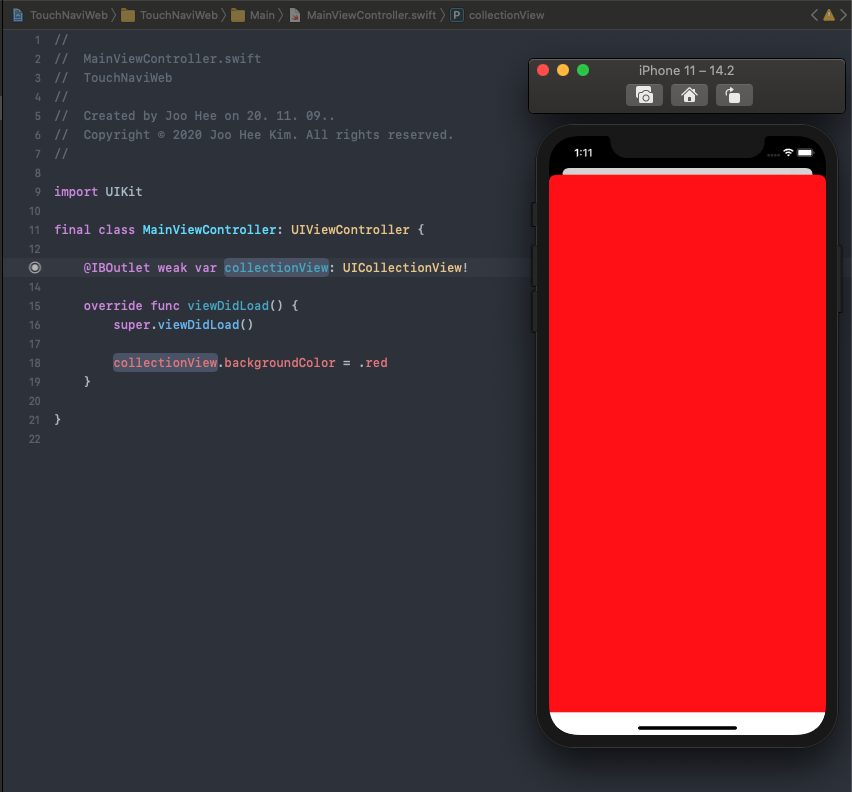Take a simulator screenshot with camera button
Viewport: 852px width, 792px height.
click(x=644, y=95)
